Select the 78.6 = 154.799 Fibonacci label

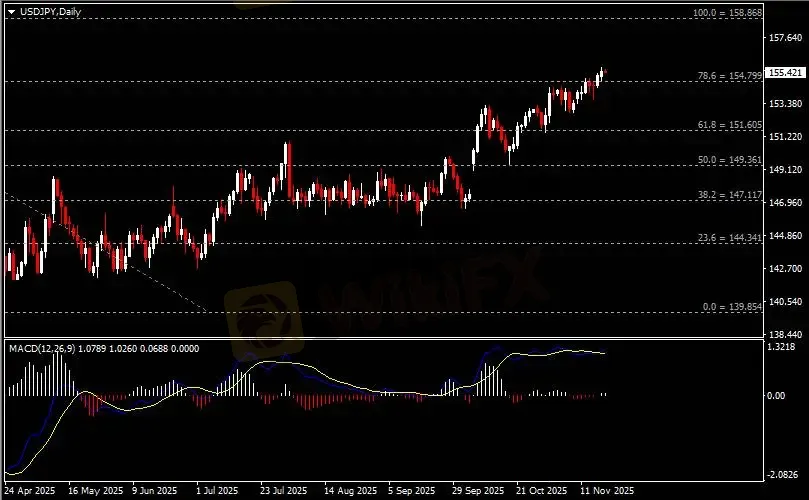(x=730, y=76)
